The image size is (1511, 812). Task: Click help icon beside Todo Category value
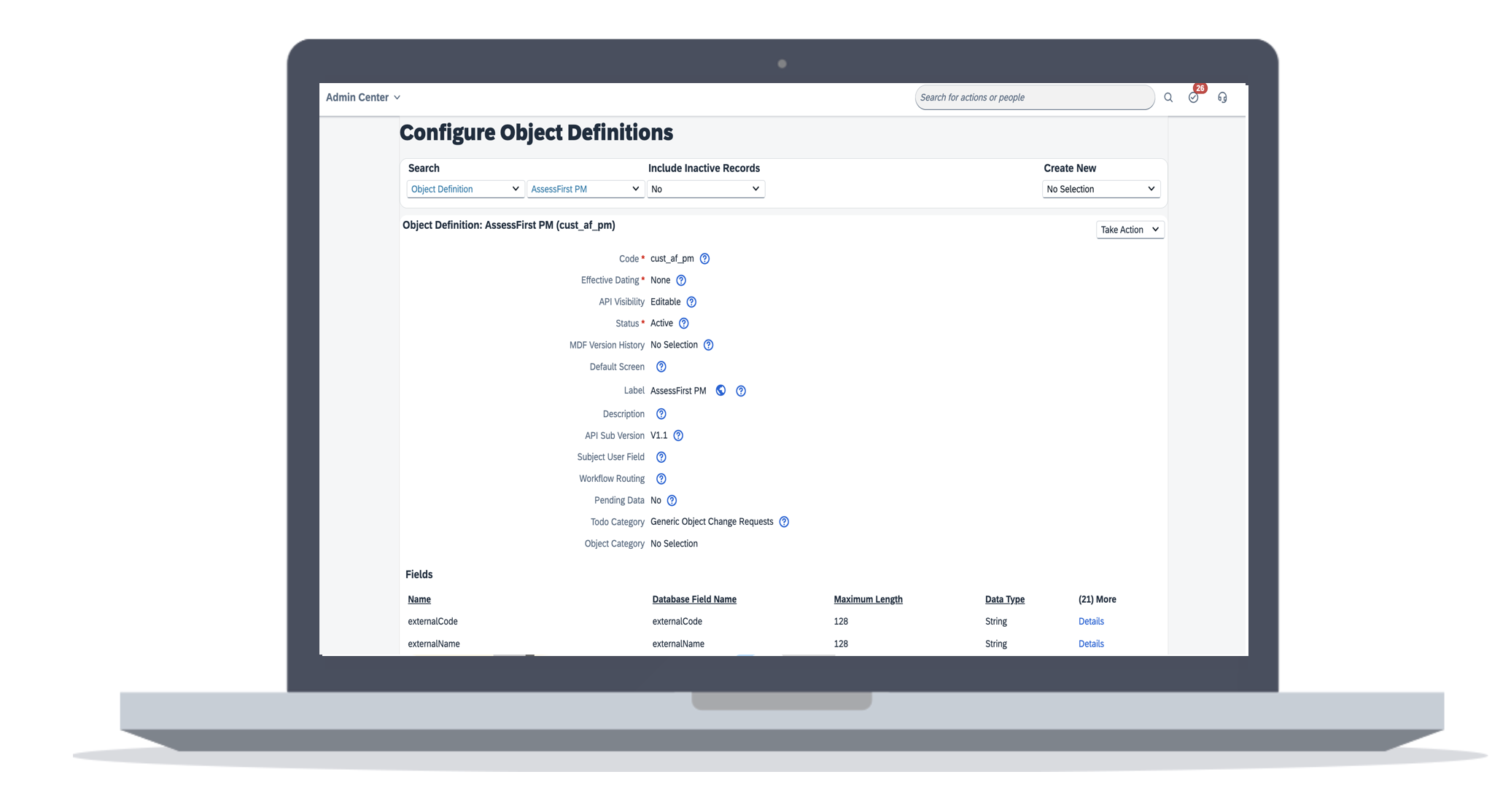coord(784,522)
